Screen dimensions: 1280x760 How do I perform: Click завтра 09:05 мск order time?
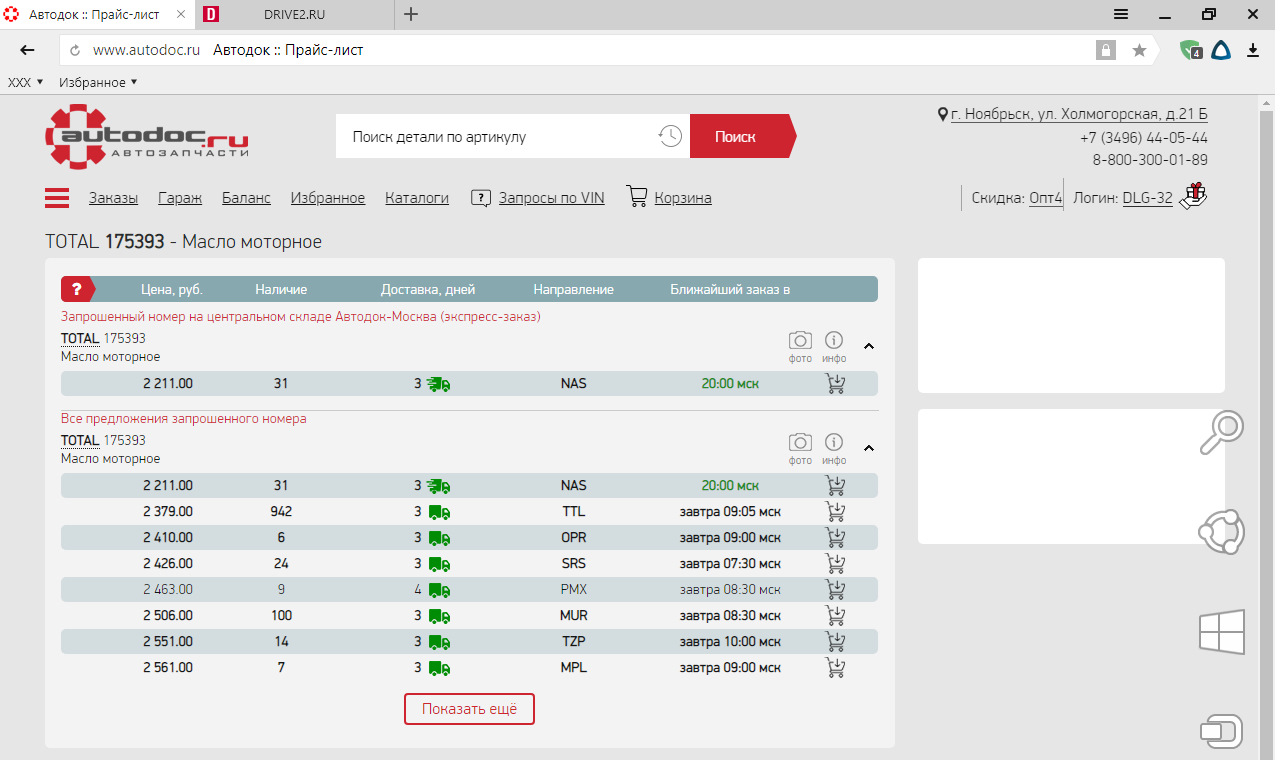(x=730, y=511)
